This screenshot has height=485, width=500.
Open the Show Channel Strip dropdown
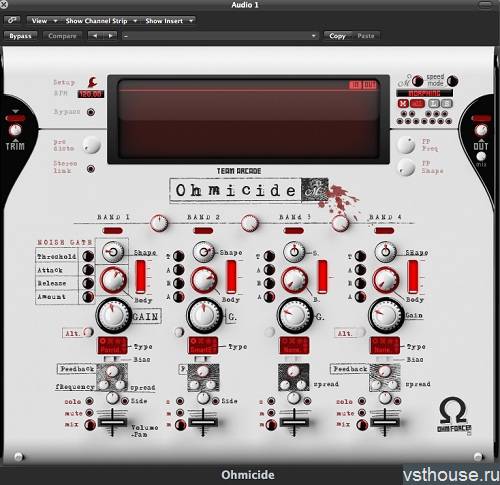(x=100, y=21)
